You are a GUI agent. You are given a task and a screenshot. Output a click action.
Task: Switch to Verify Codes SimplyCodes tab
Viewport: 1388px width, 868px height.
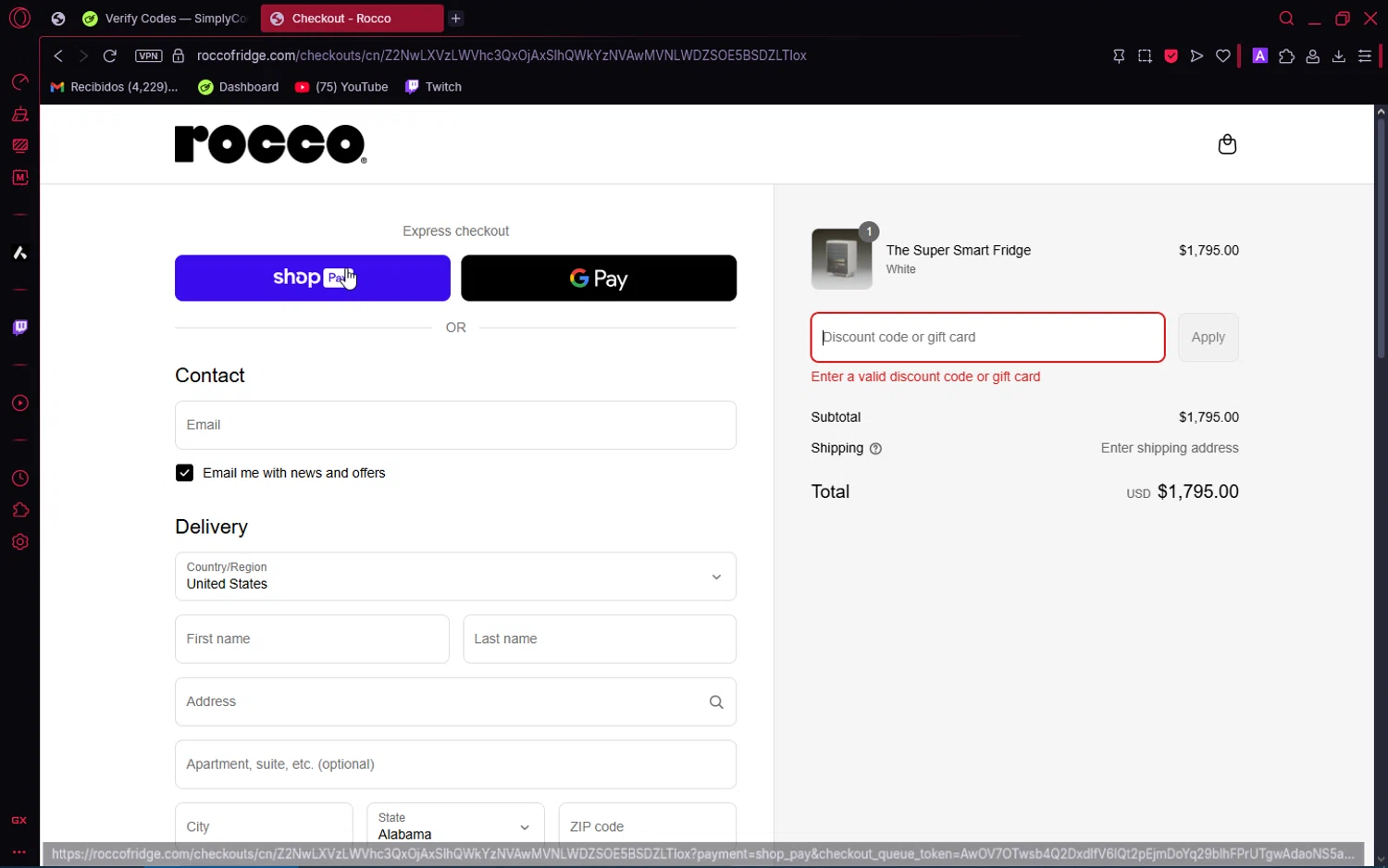click(x=165, y=19)
